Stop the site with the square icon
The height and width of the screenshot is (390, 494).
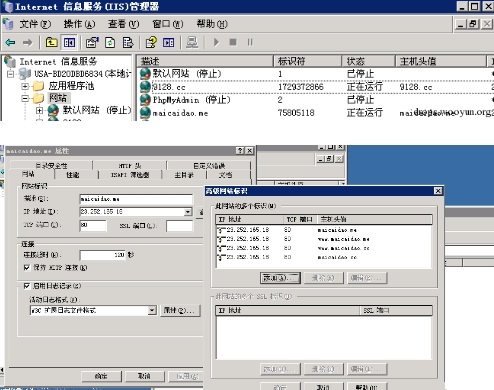(x=233, y=42)
